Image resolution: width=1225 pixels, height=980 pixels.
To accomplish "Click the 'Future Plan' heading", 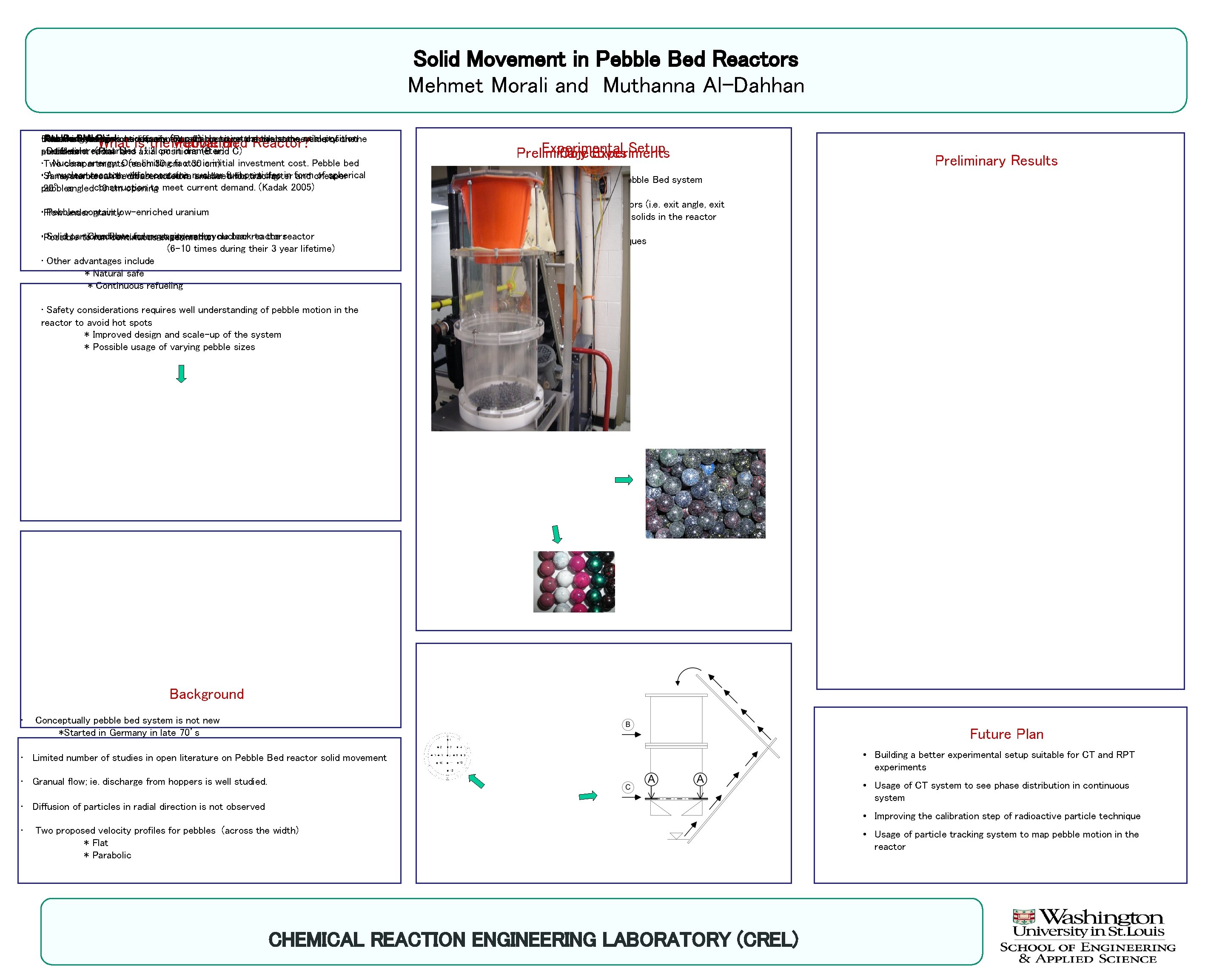I will coord(1006,734).
